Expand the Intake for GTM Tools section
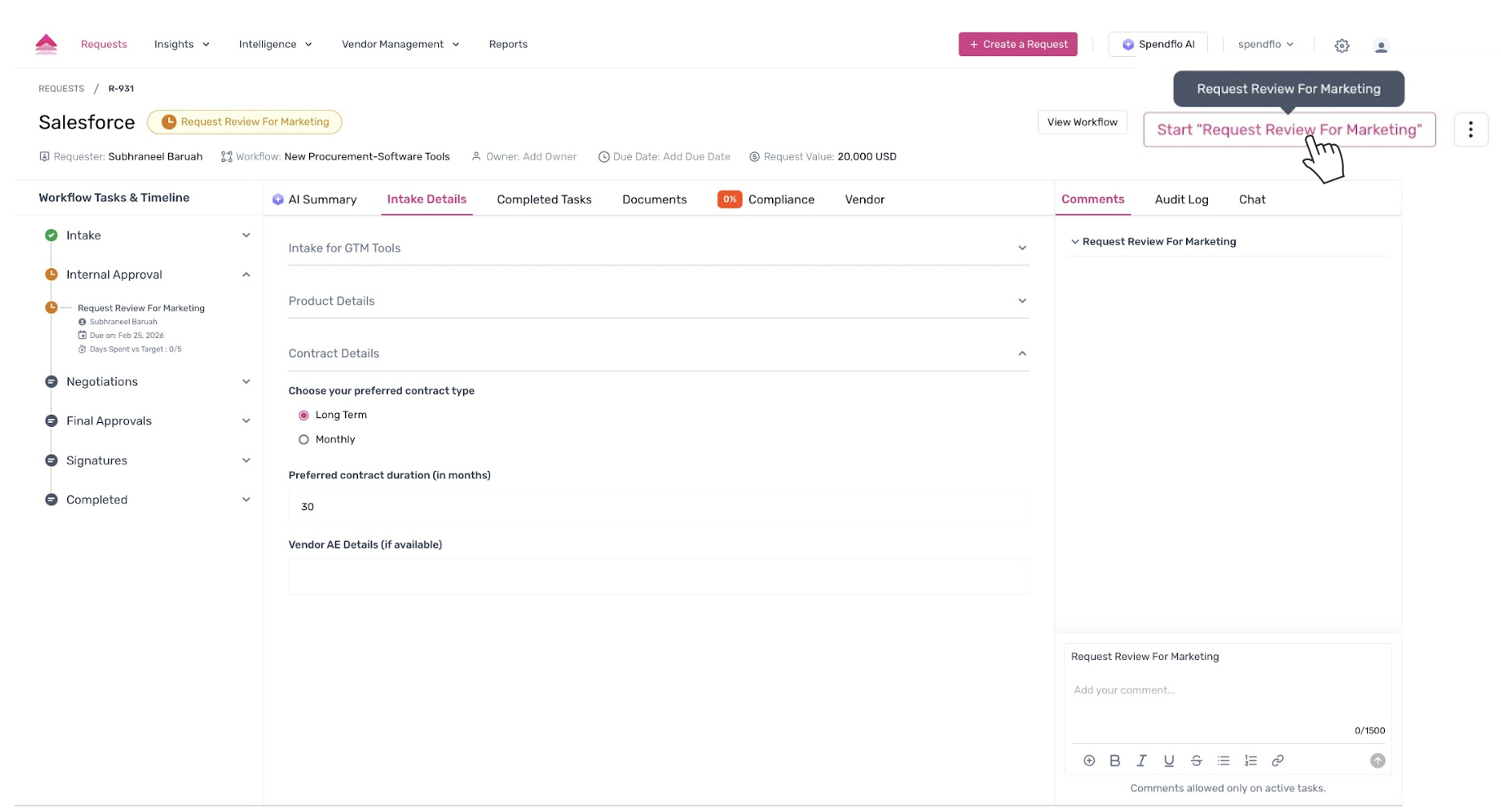Image resolution: width=1501 pixels, height=812 pixels. tap(1021, 248)
